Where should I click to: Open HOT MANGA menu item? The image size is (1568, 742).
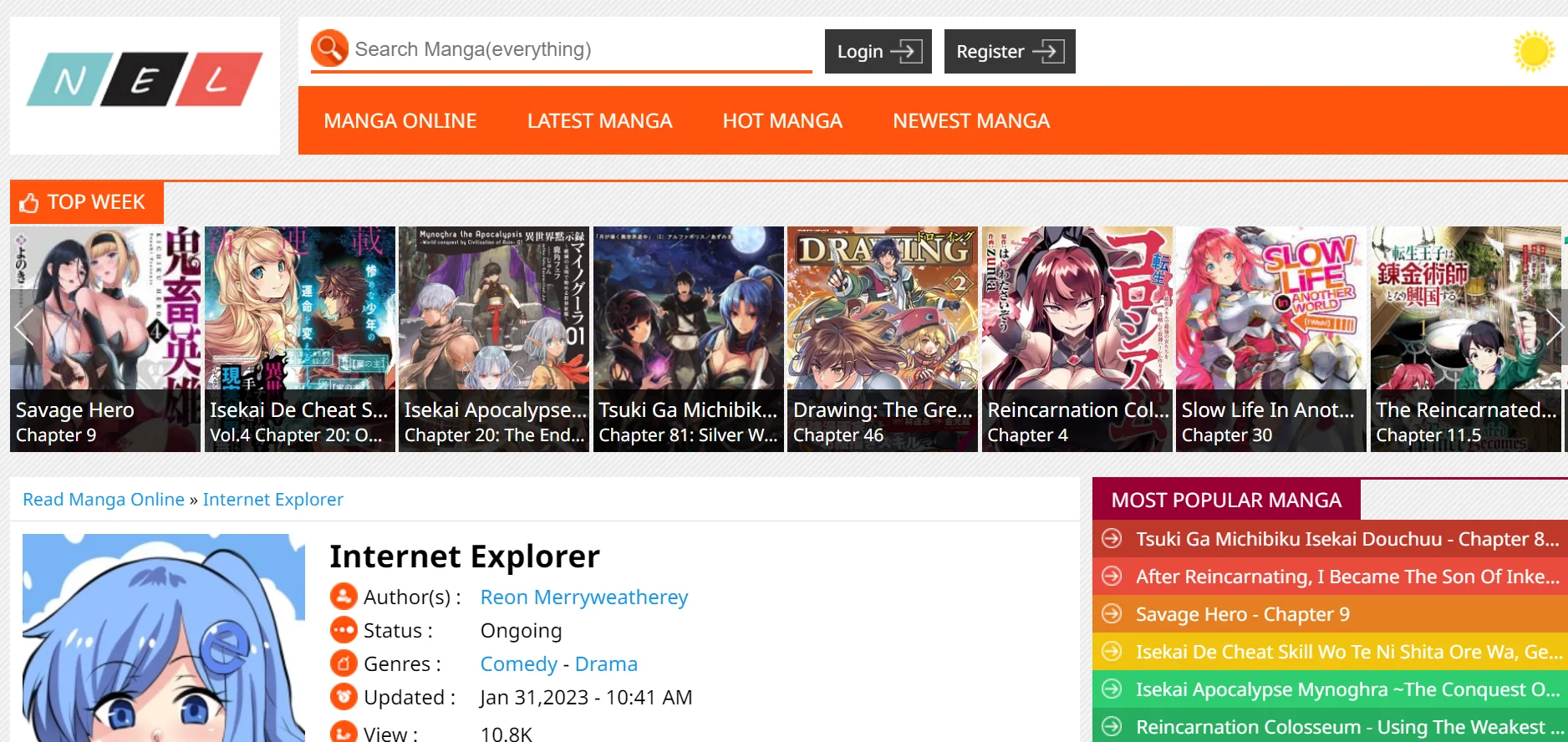[782, 121]
